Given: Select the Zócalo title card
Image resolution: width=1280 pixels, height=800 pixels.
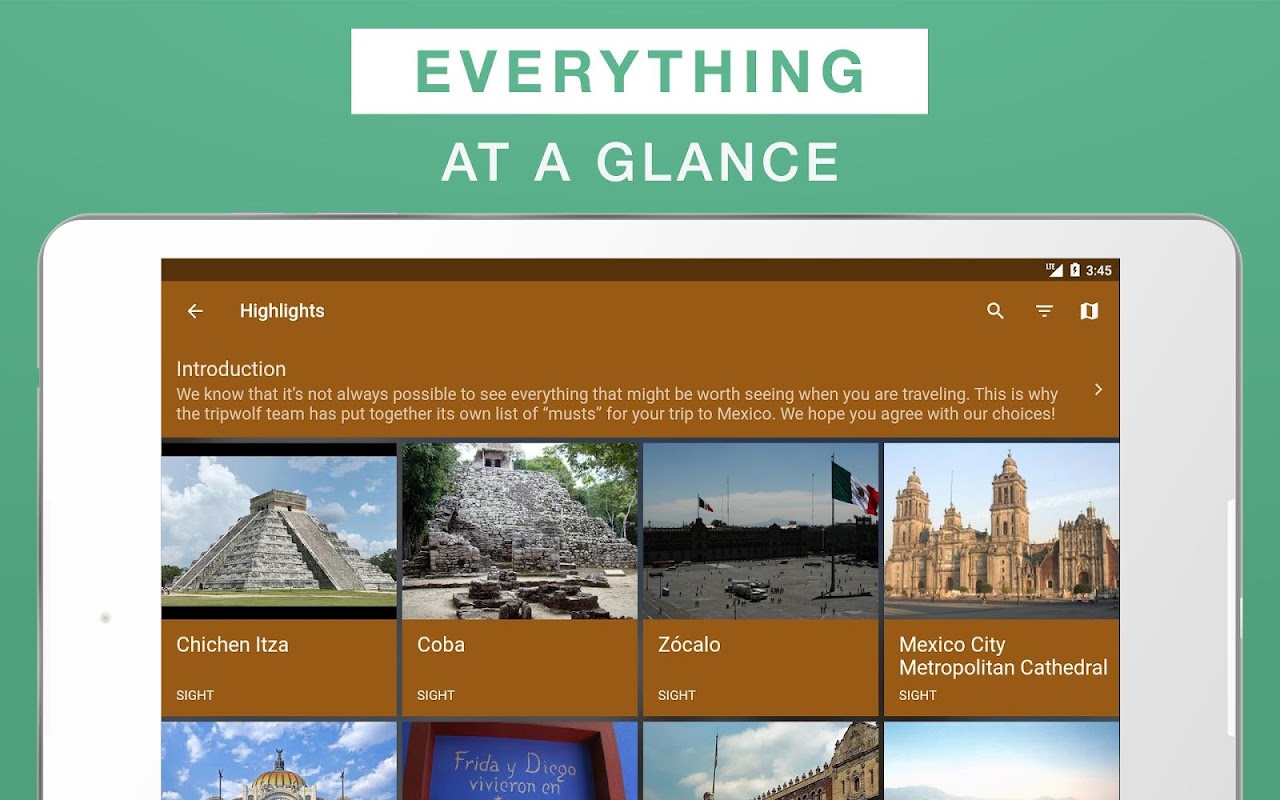Looking at the screenshot, I should tap(761, 668).
